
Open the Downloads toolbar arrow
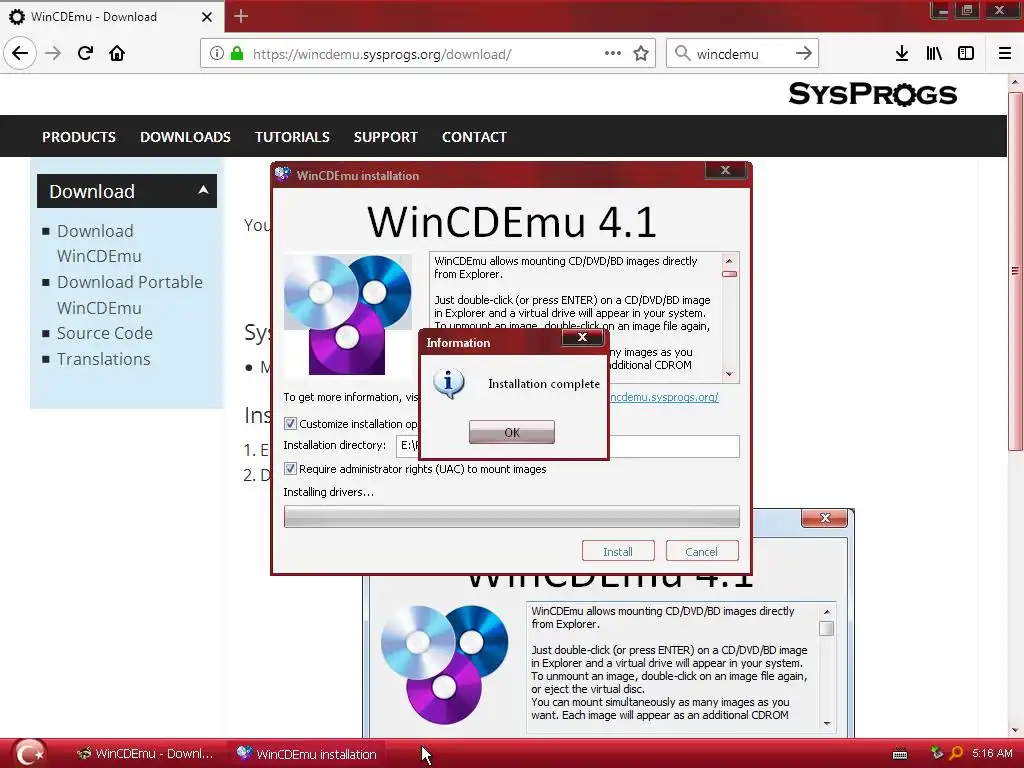902,53
